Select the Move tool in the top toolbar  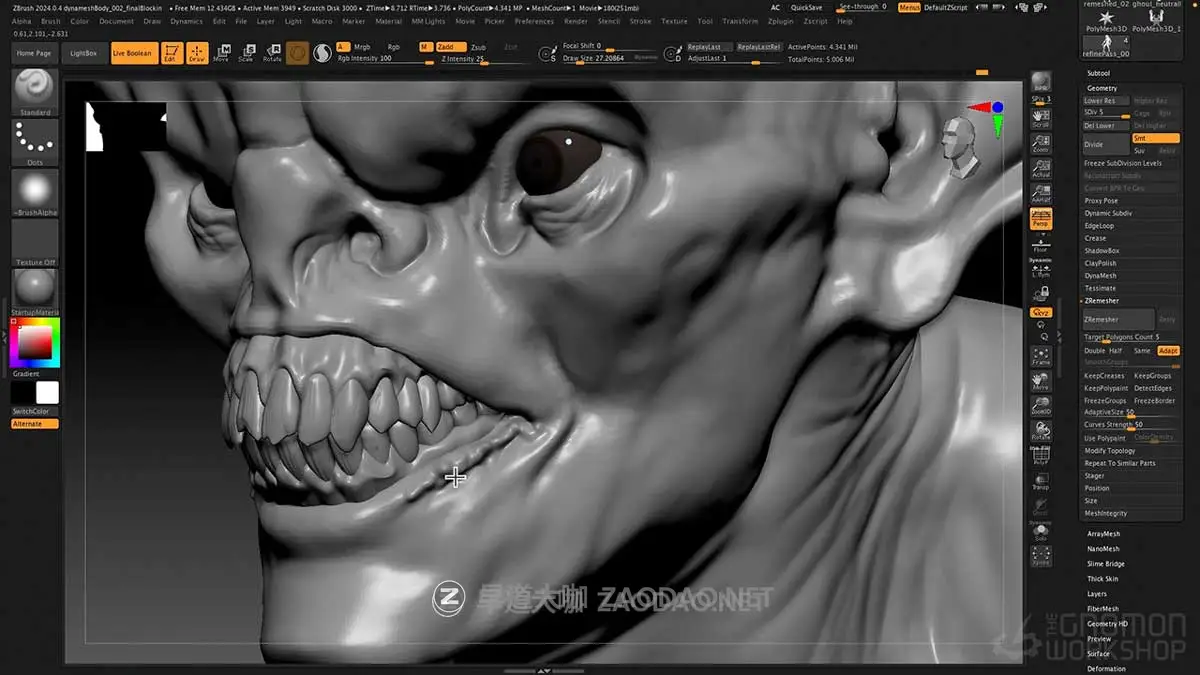222,55
